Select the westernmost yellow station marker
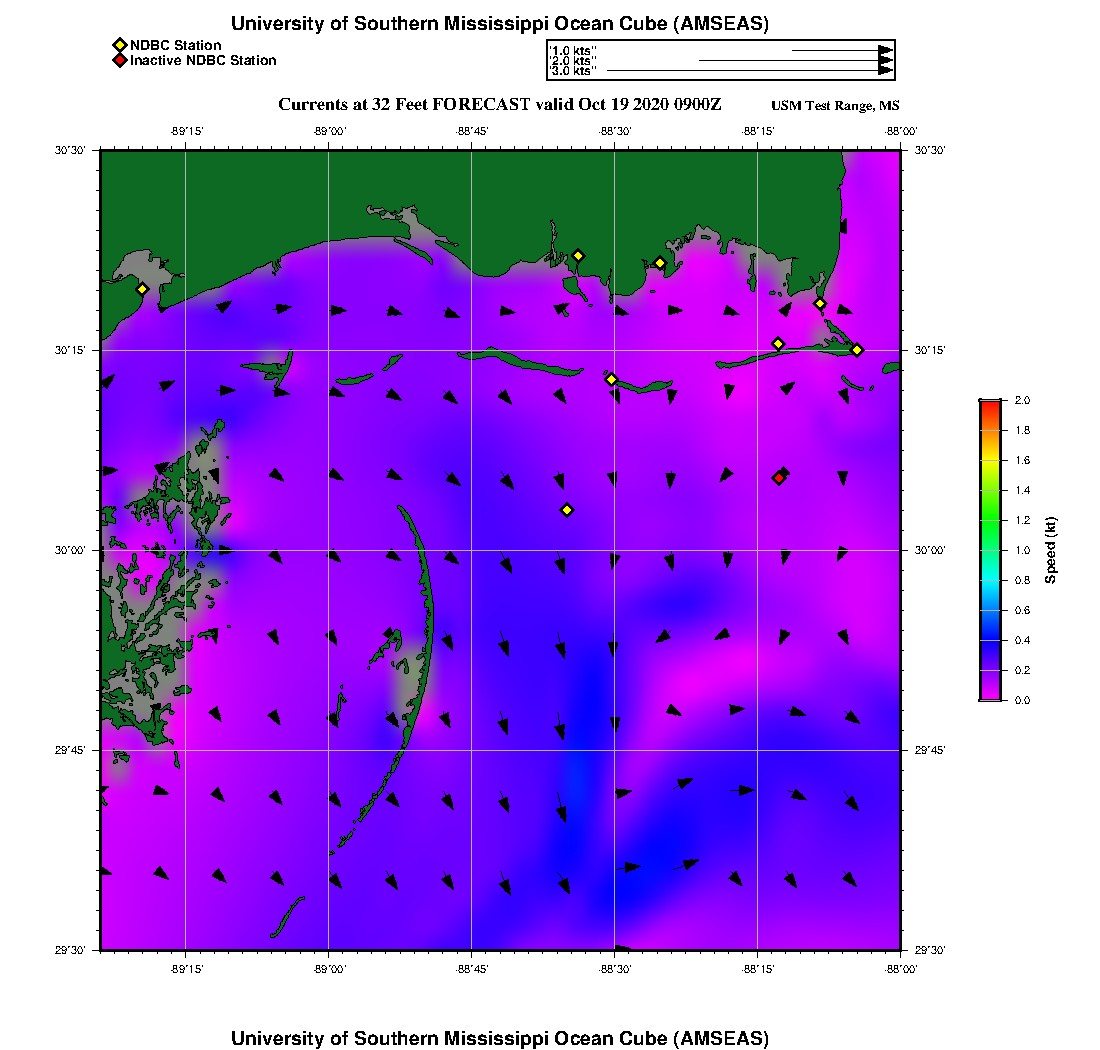The width and height of the screenshot is (1100, 1050). [142, 289]
